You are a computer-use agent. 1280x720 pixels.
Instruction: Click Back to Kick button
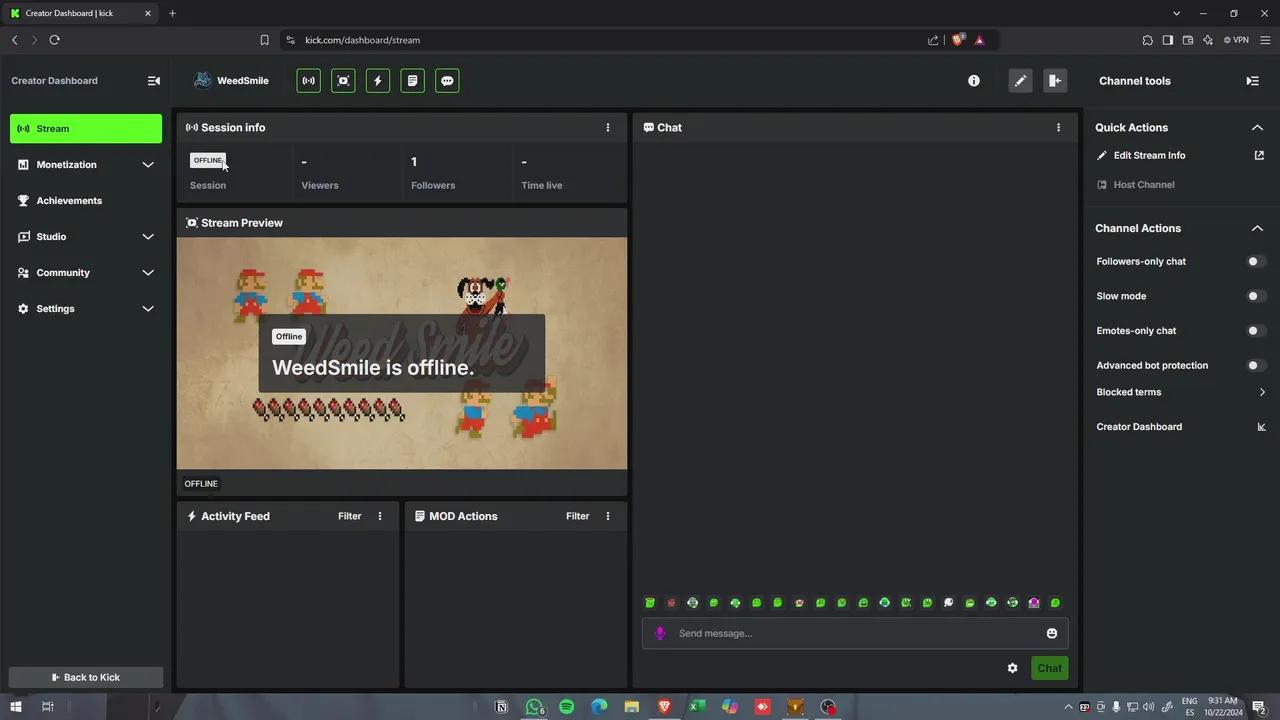coord(86,677)
